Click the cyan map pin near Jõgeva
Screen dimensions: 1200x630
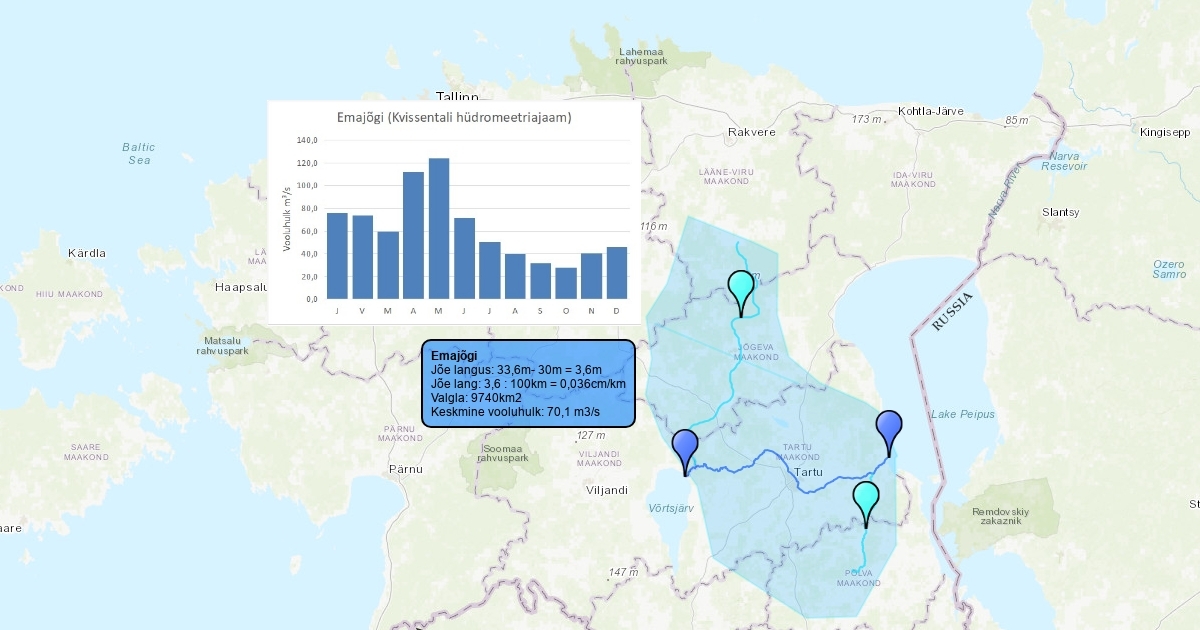click(740, 289)
